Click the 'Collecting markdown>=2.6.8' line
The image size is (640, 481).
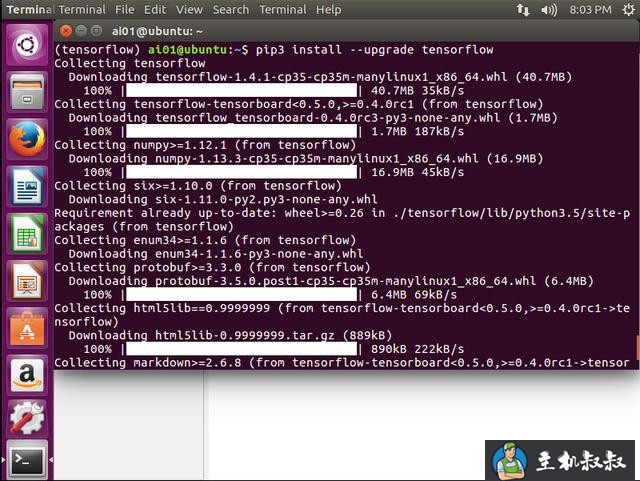pyautogui.click(x=342, y=363)
